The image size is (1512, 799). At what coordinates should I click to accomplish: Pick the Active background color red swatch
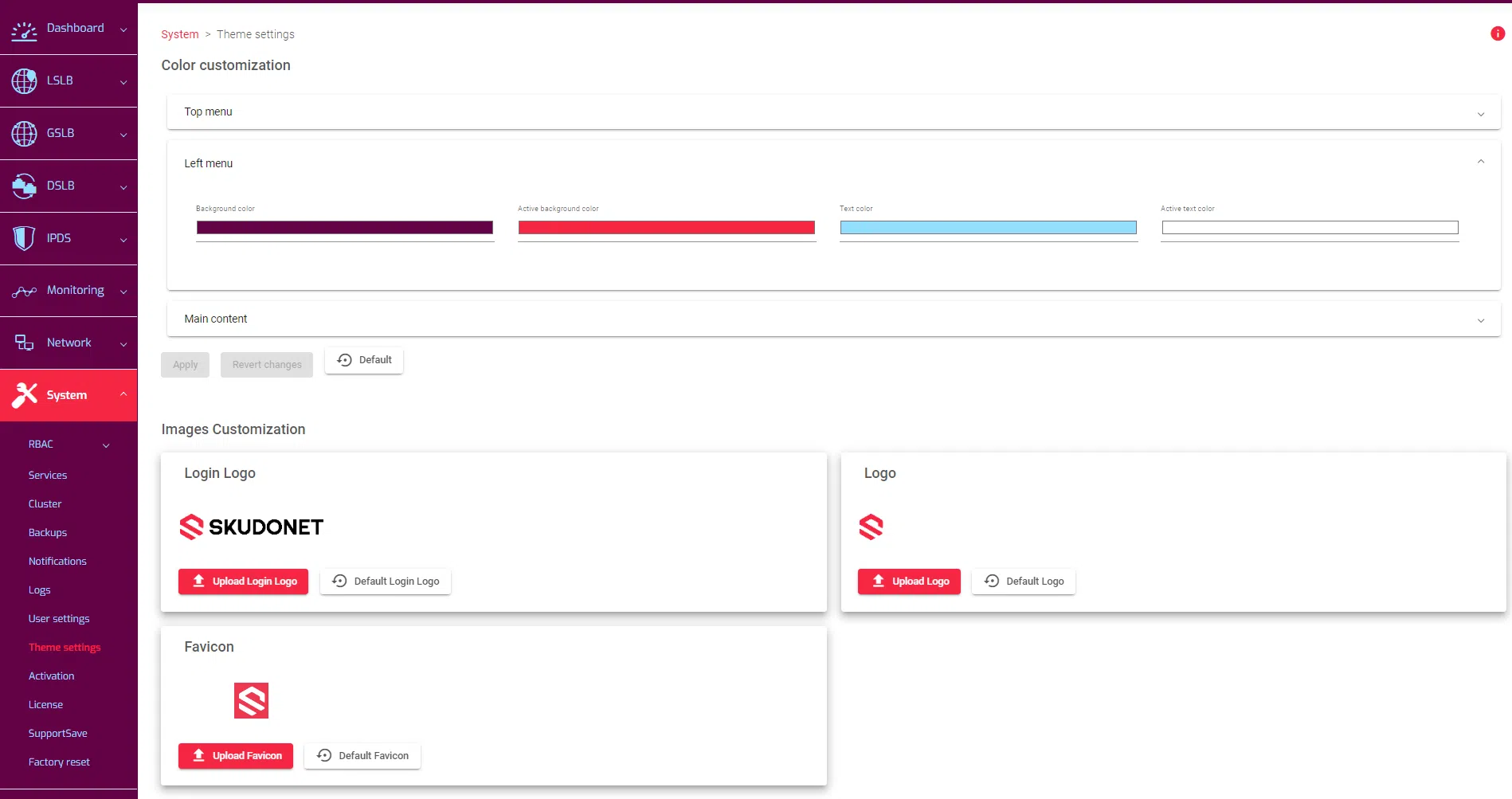coord(666,228)
